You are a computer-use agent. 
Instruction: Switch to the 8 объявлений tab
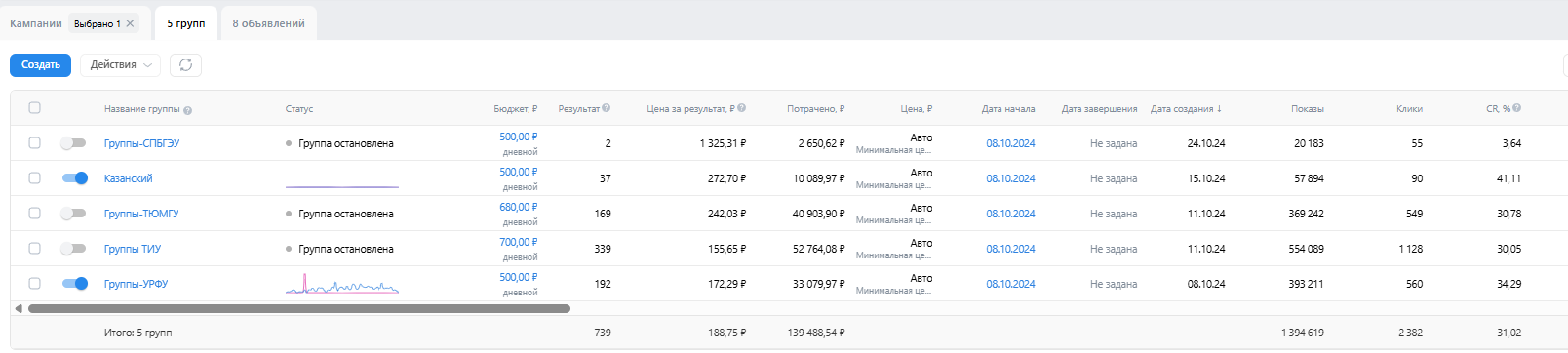268,23
